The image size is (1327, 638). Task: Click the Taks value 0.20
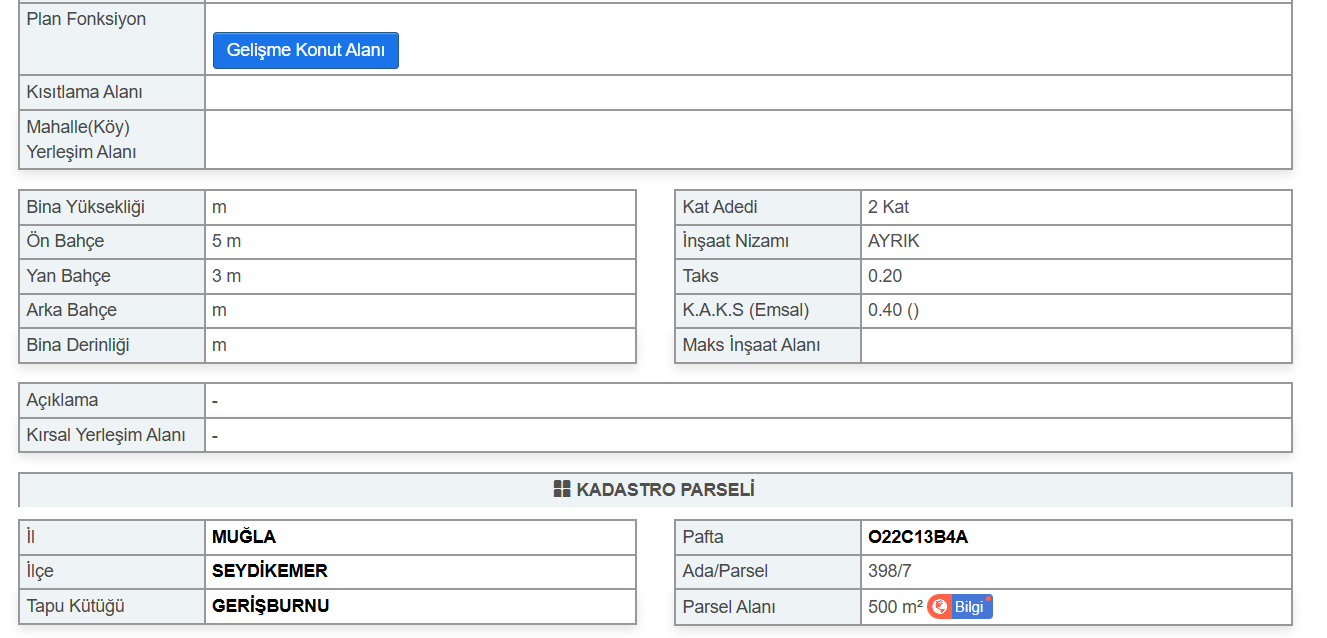(885, 276)
